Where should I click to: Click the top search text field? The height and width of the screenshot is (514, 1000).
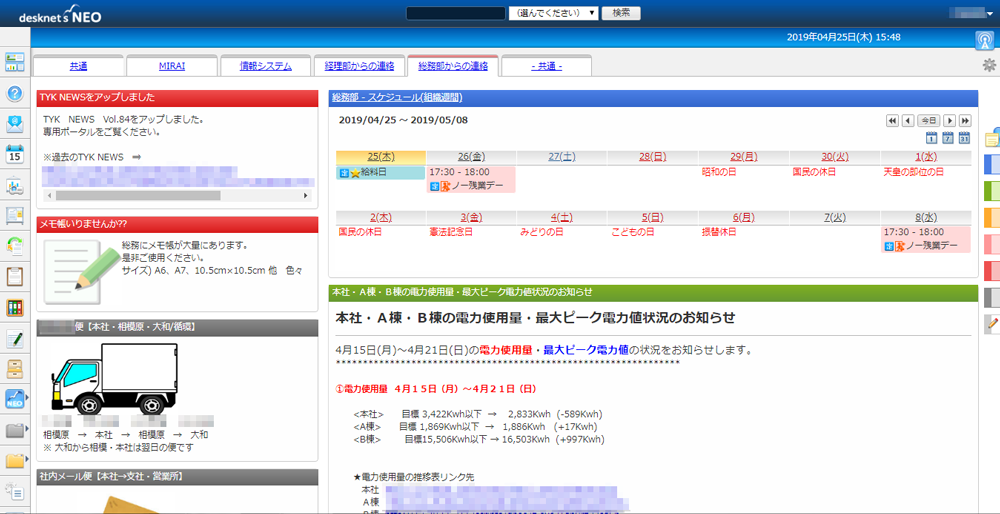pos(456,13)
